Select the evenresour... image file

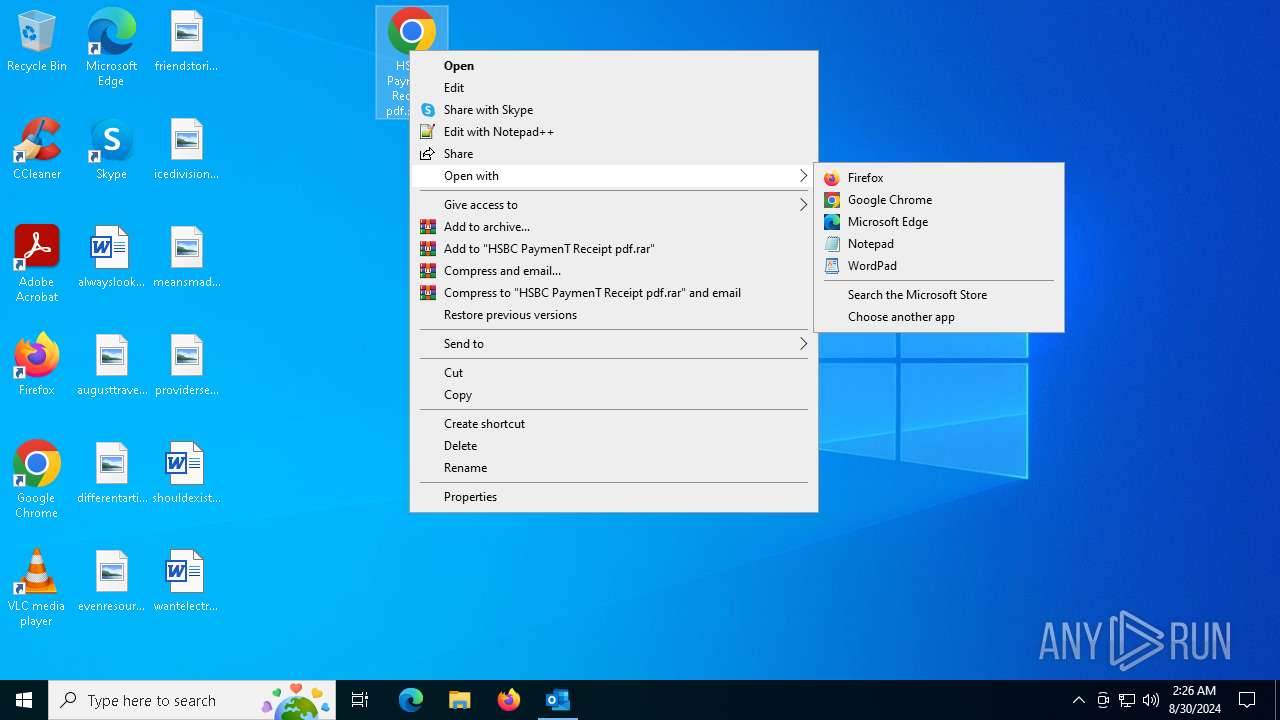(x=111, y=582)
